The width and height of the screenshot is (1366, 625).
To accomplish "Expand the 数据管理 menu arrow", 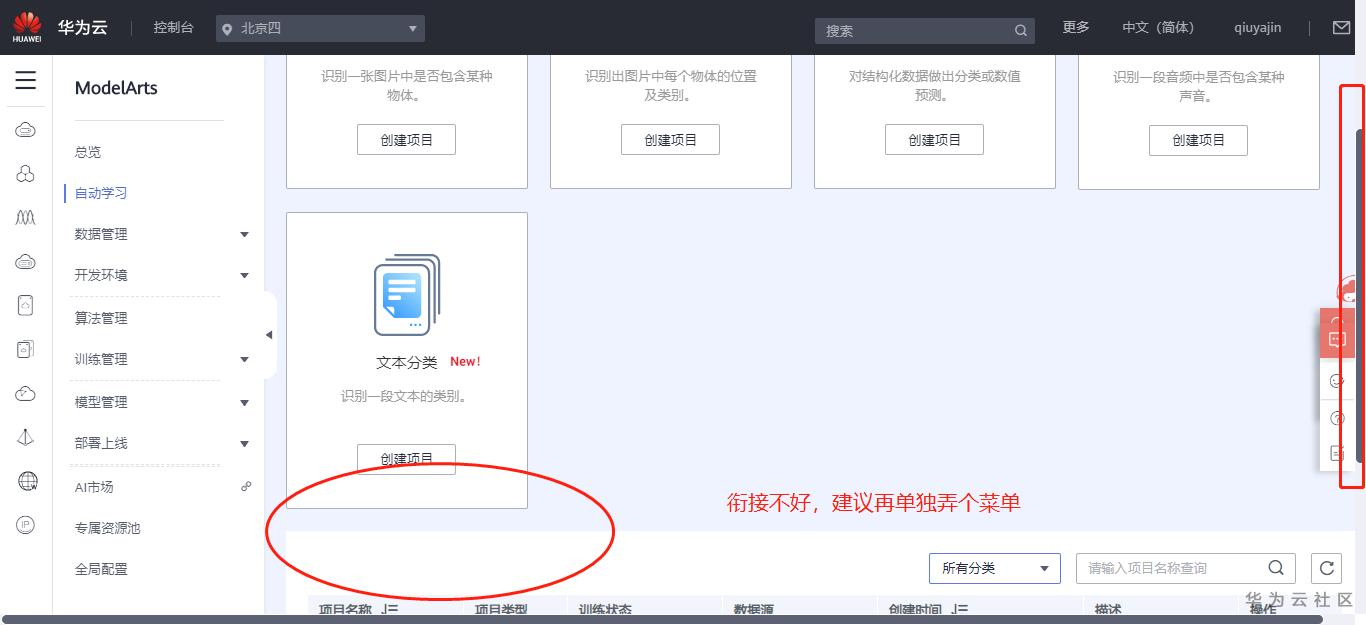I will click(245, 235).
